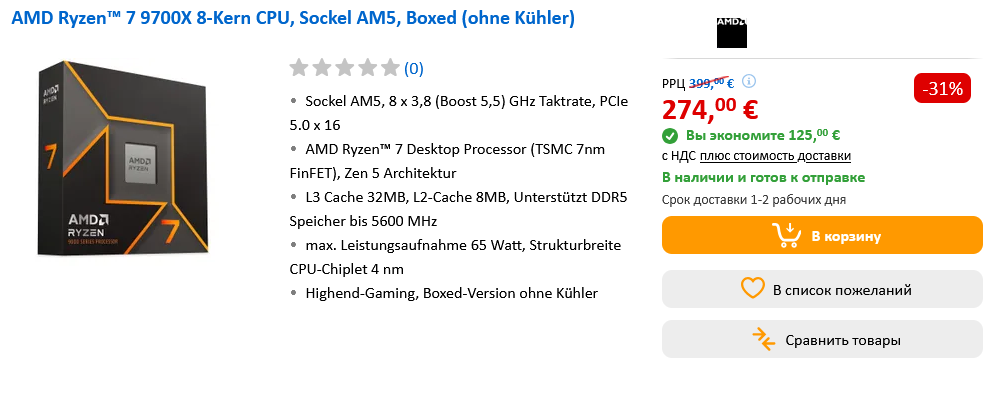Click the green savings checkmark icon

point(670,136)
